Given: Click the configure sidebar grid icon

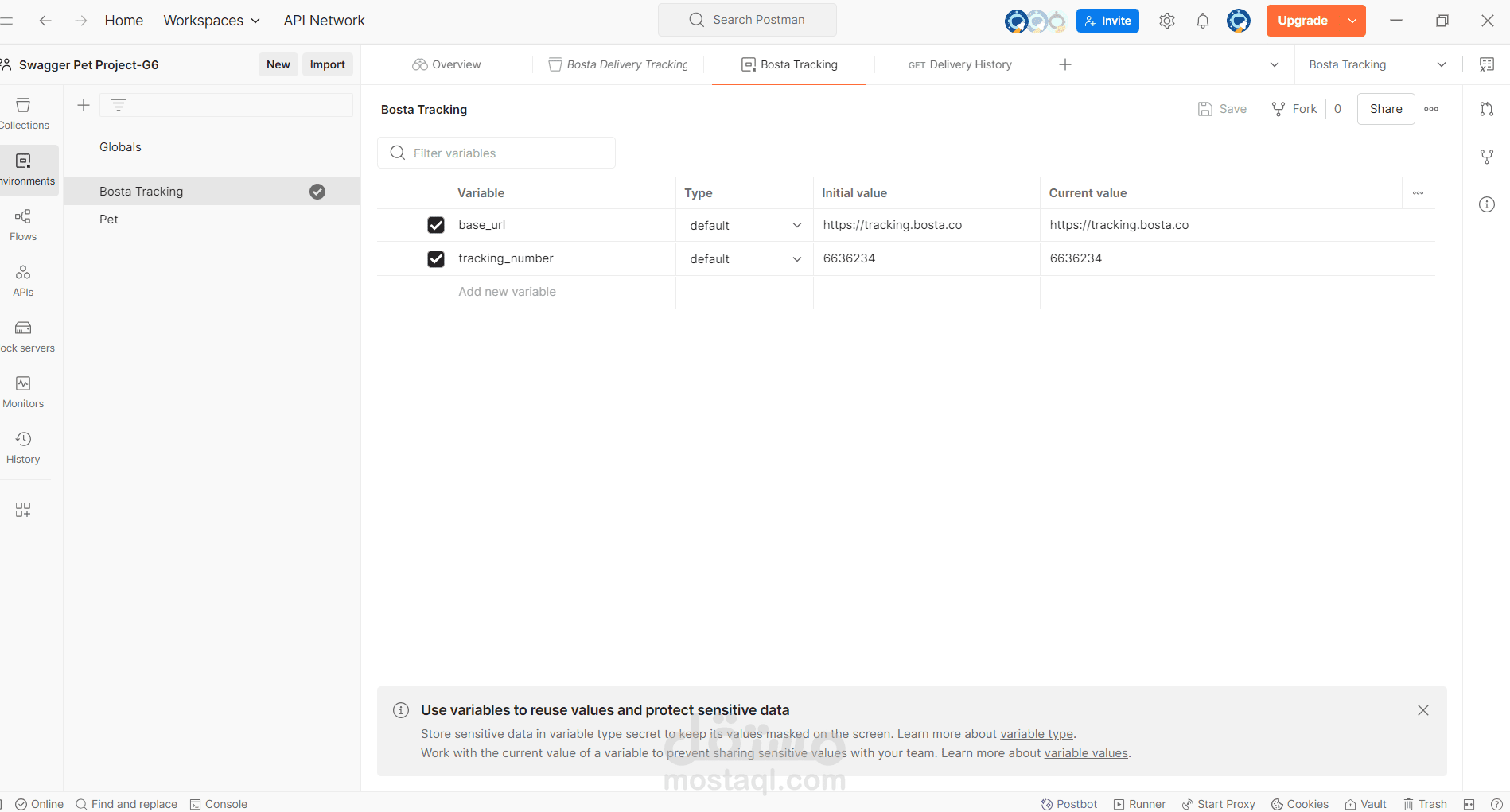Looking at the screenshot, I should tap(23, 510).
